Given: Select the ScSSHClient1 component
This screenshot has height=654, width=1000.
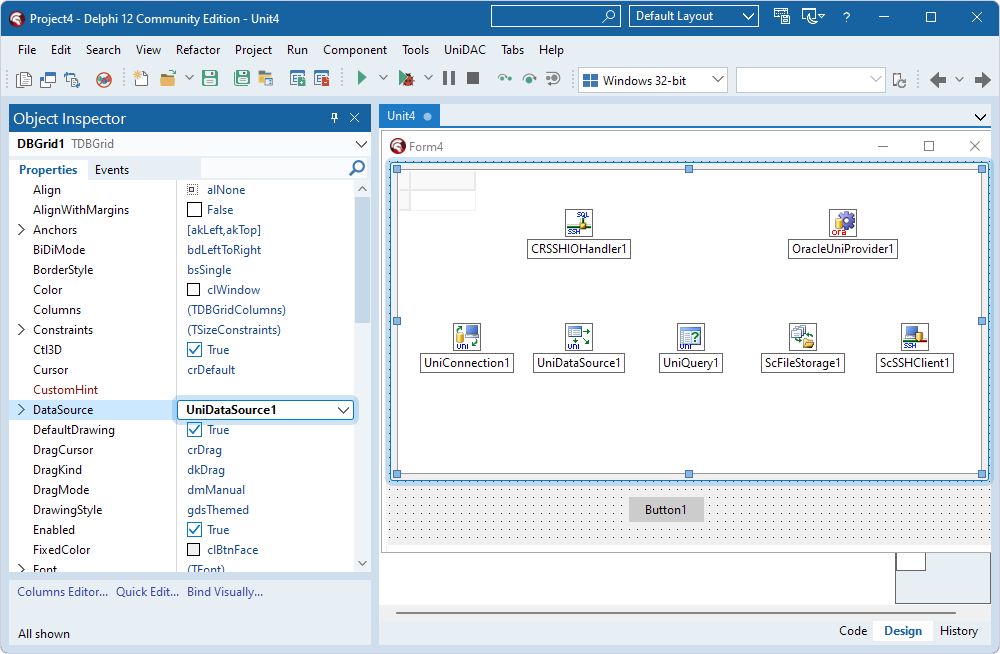Looking at the screenshot, I should click(x=914, y=337).
